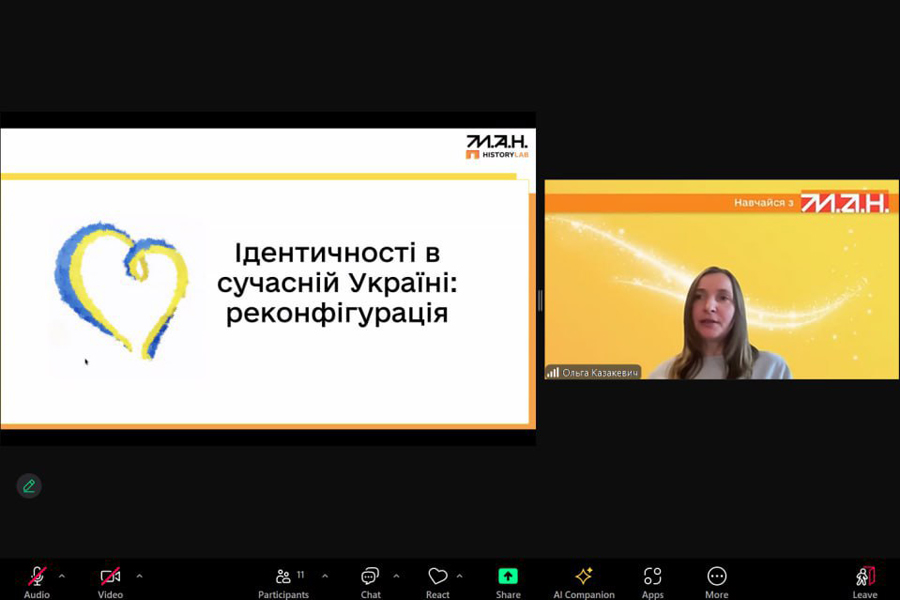Image resolution: width=900 pixels, height=600 pixels.
Task: Open the React heart menu
Action: pos(437,582)
